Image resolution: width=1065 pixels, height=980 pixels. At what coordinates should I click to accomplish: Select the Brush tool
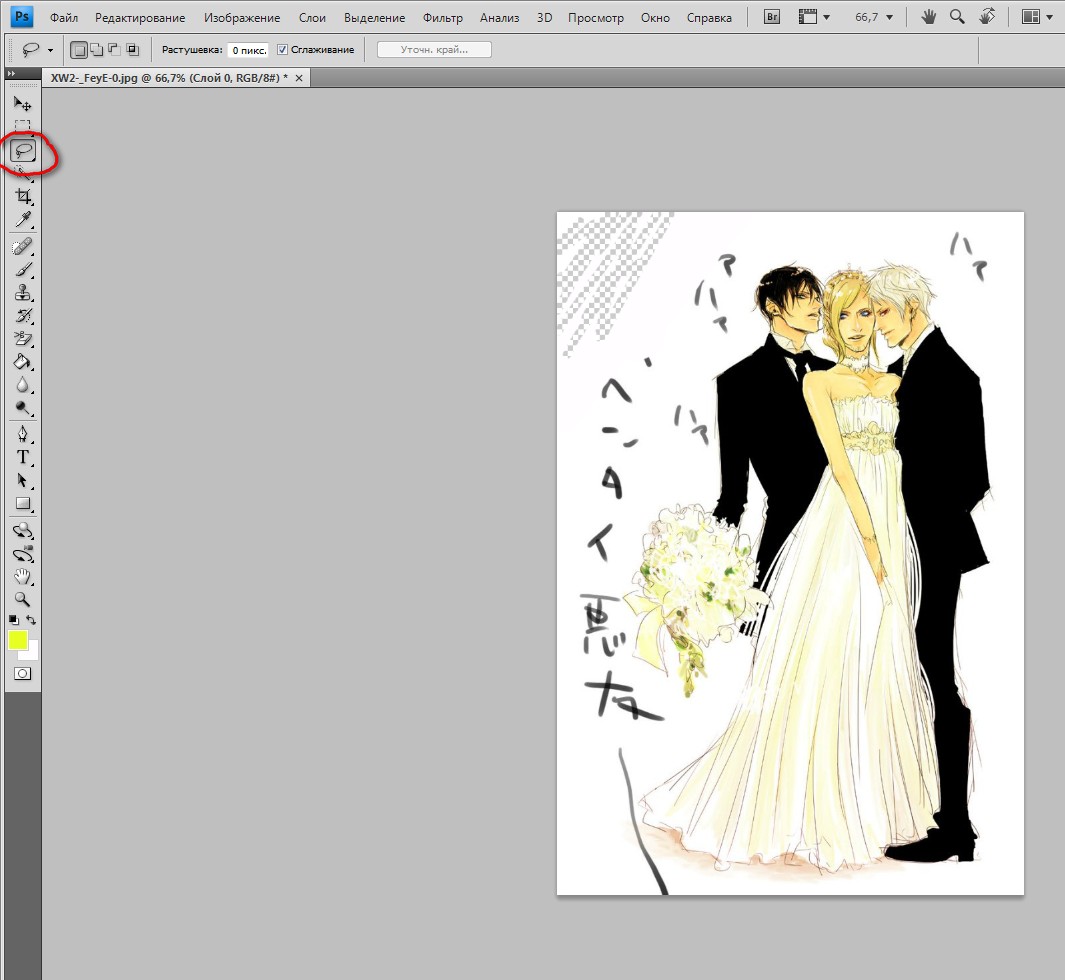23,270
